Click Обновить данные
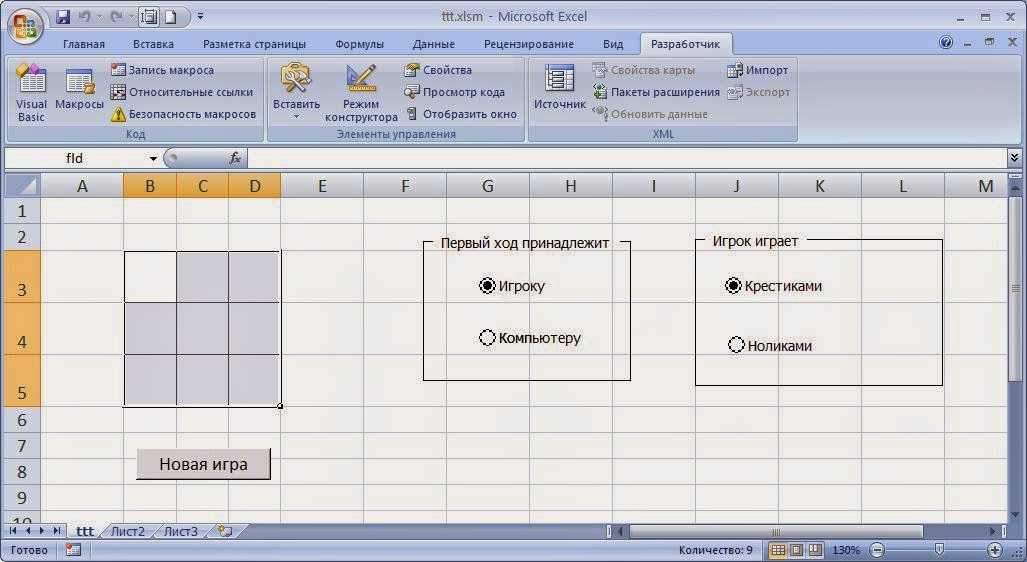Screen dimensions: 1027x562 point(650,114)
